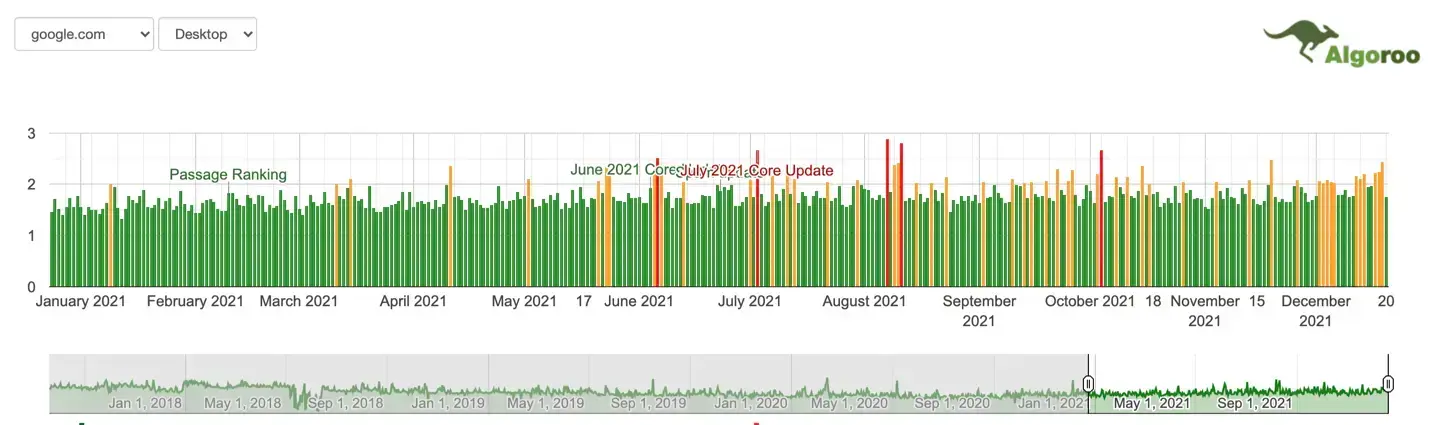The width and height of the screenshot is (1434, 425).
Task: Click the left range selector handle
Action: click(x=1088, y=383)
